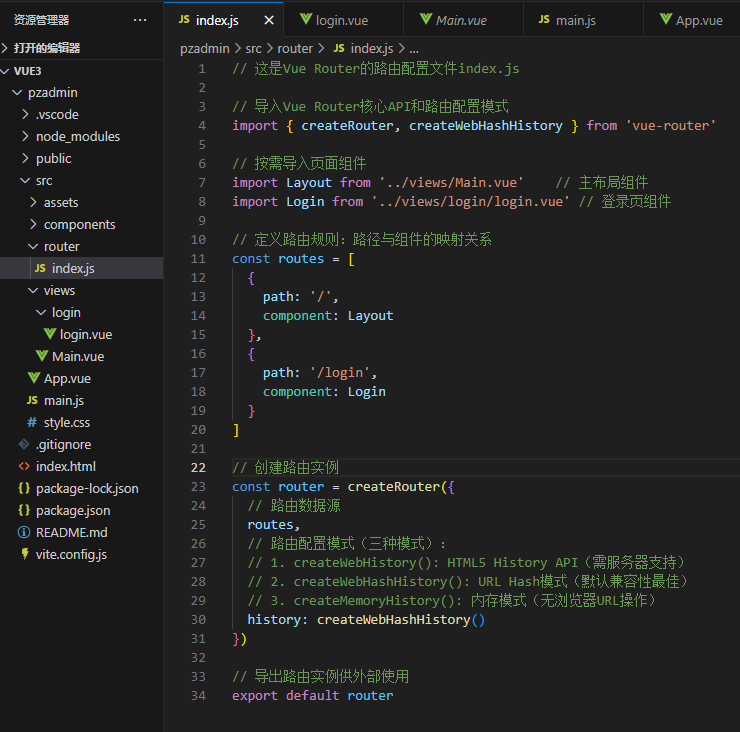Collapse the router folder chevron
Image resolution: width=740 pixels, height=732 pixels.
point(33,246)
